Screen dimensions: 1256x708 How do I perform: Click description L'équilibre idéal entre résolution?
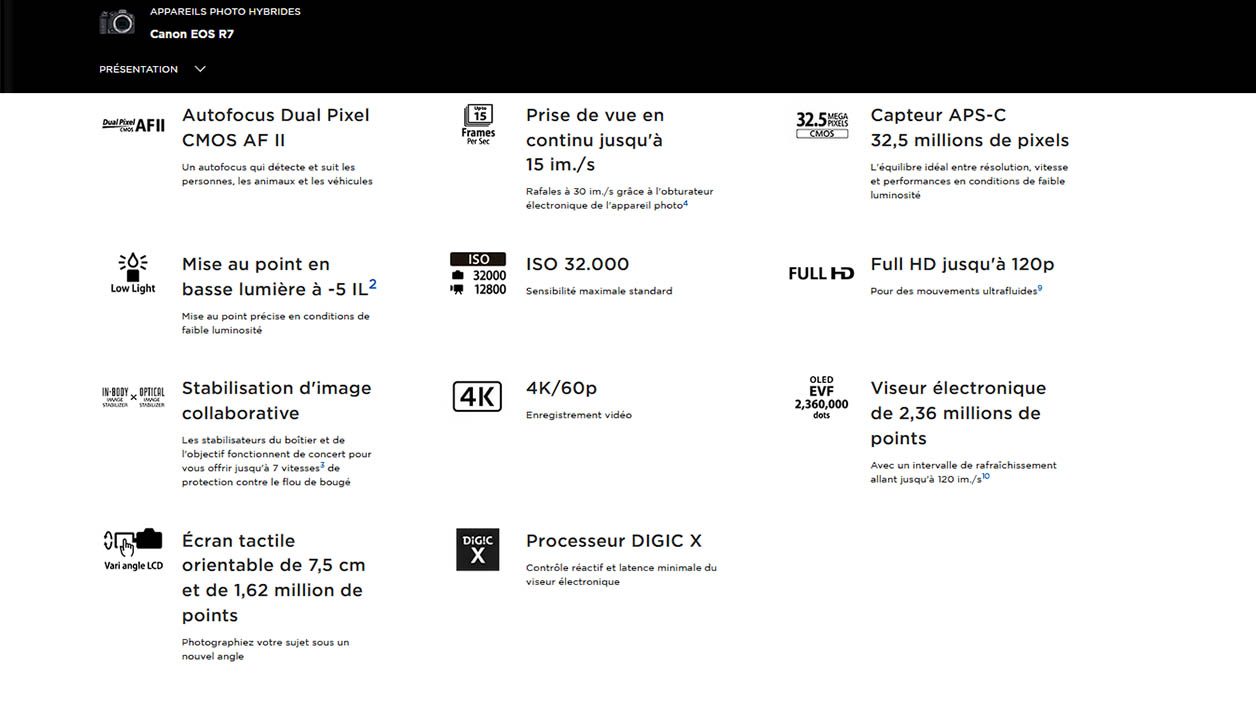pyautogui.click(x=969, y=181)
